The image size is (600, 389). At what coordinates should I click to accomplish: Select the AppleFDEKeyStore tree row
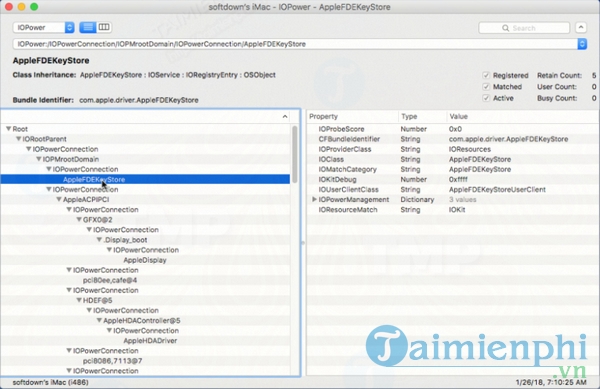(145, 179)
